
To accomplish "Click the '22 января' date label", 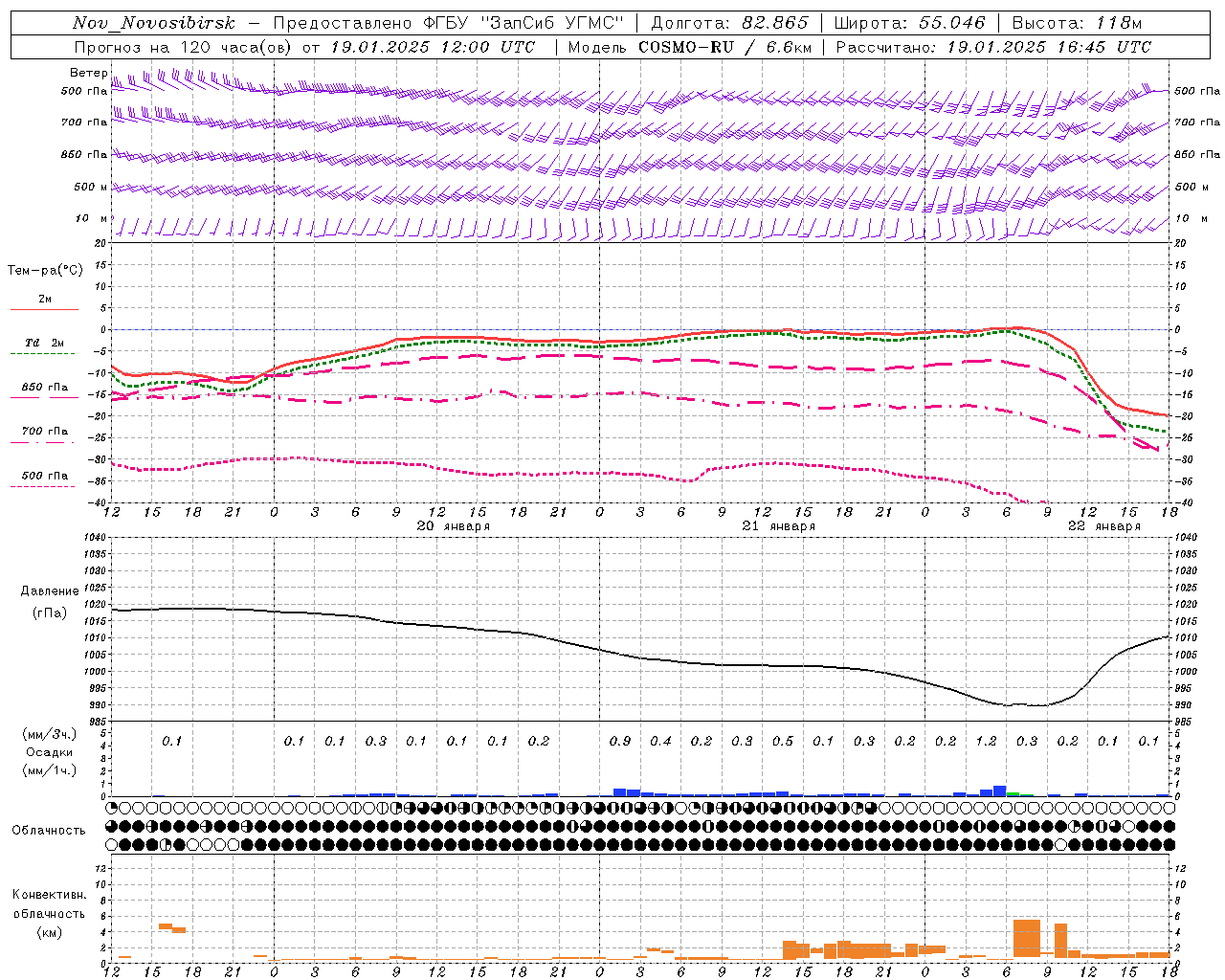I will pos(1103,526).
